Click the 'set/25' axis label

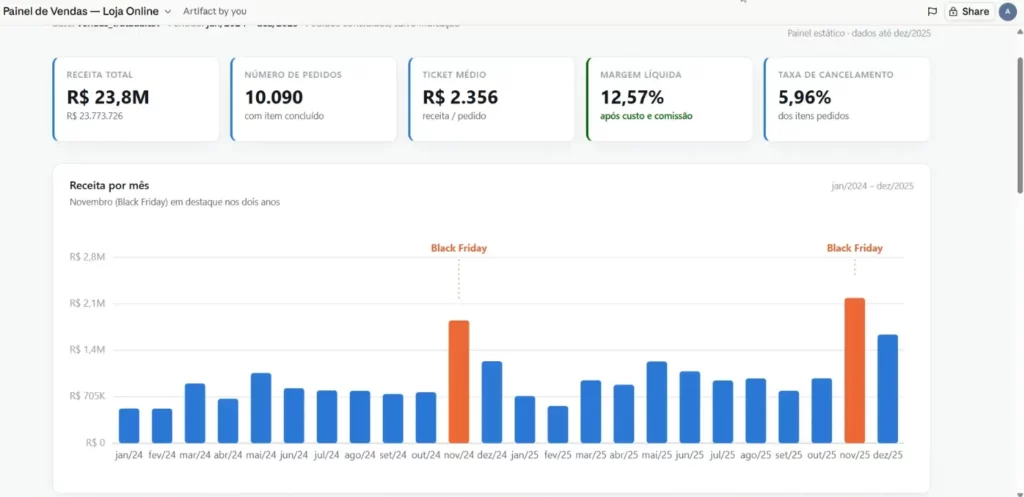(x=788, y=455)
